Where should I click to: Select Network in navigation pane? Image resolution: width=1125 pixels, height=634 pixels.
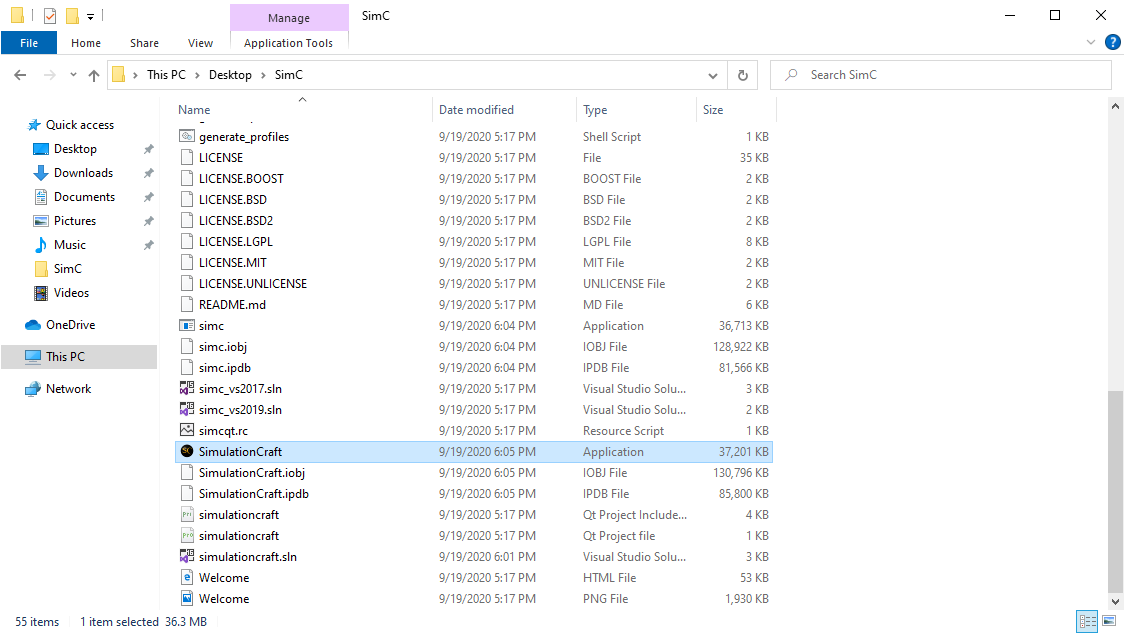tap(68, 389)
